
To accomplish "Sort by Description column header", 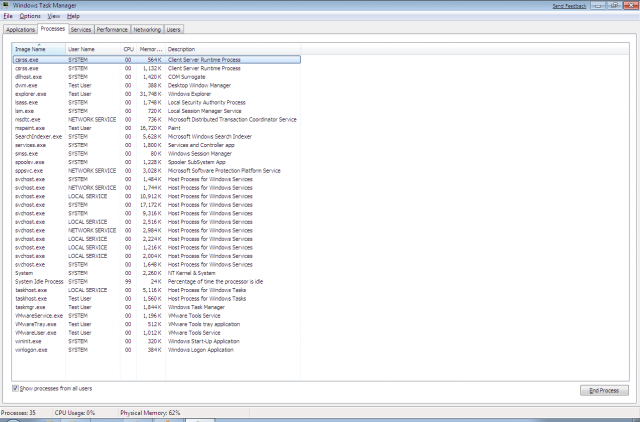I will click(x=233, y=49).
